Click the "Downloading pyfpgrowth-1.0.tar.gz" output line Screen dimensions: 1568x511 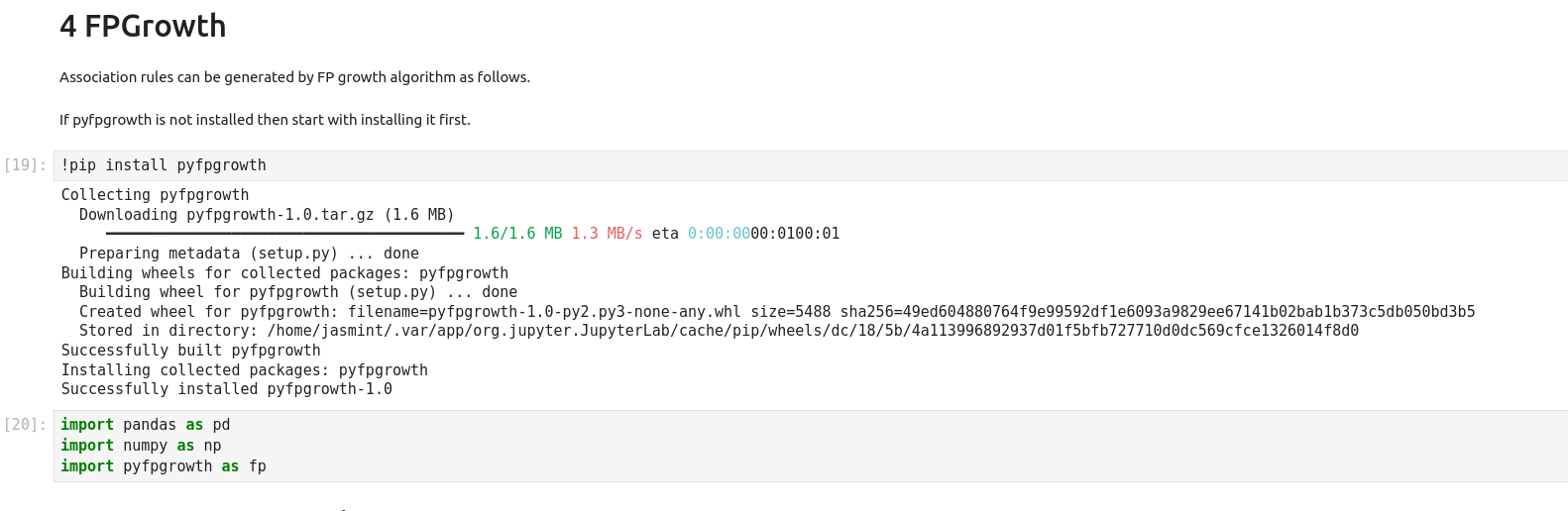pos(266,215)
